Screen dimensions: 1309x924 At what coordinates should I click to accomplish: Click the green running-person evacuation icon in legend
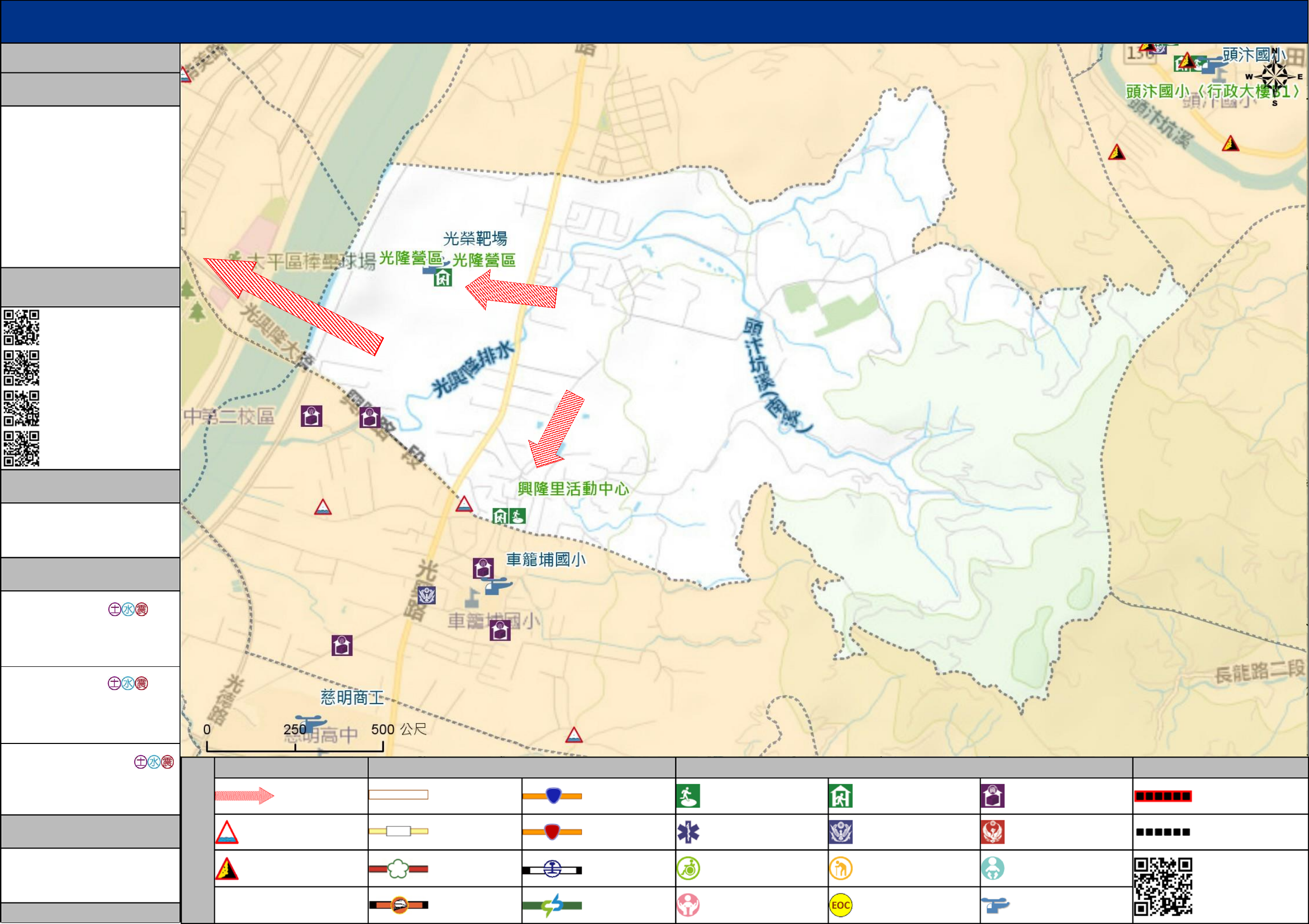[688, 796]
